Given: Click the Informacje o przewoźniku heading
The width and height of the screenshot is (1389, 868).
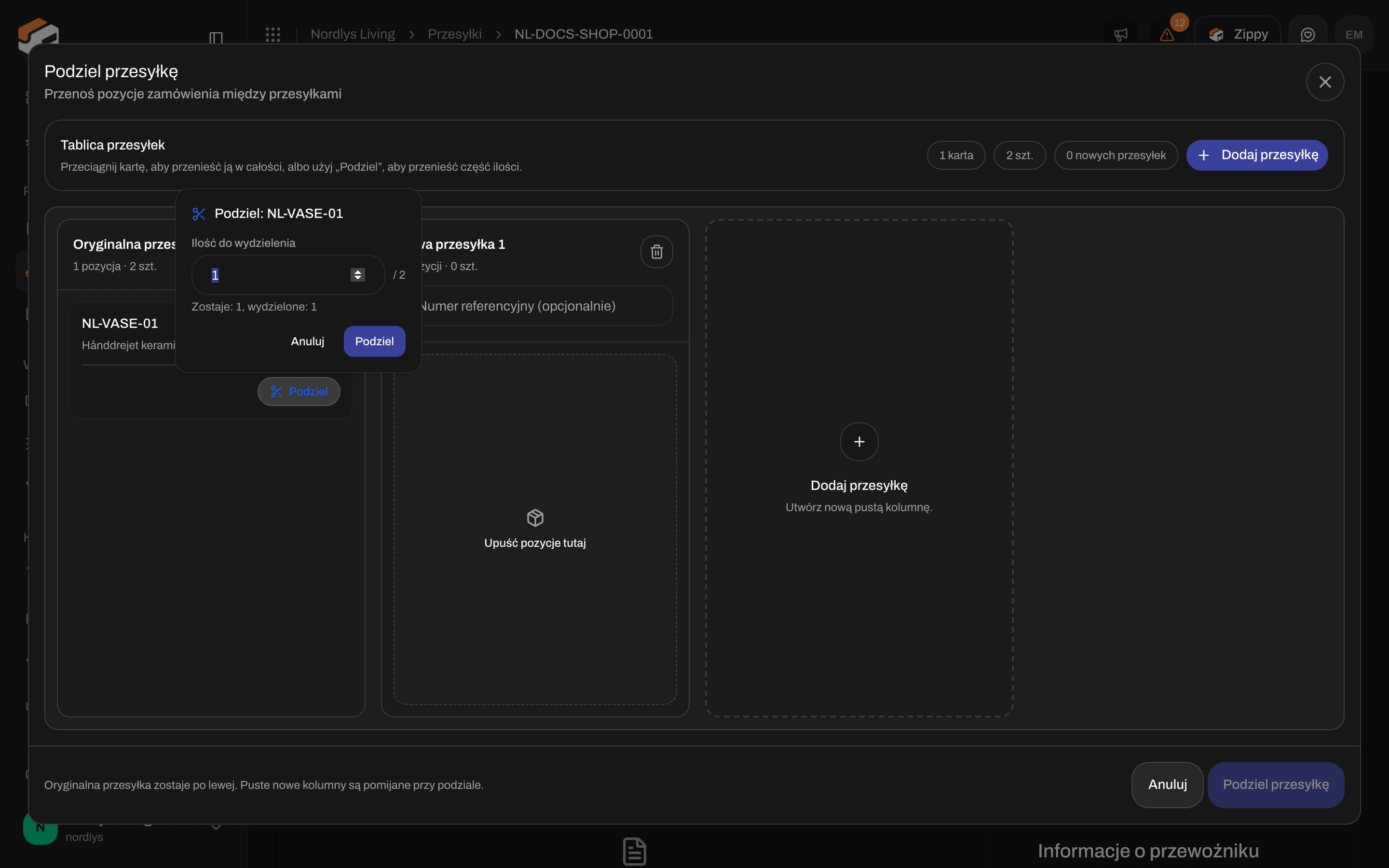Looking at the screenshot, I should (x=1148, y=851).
